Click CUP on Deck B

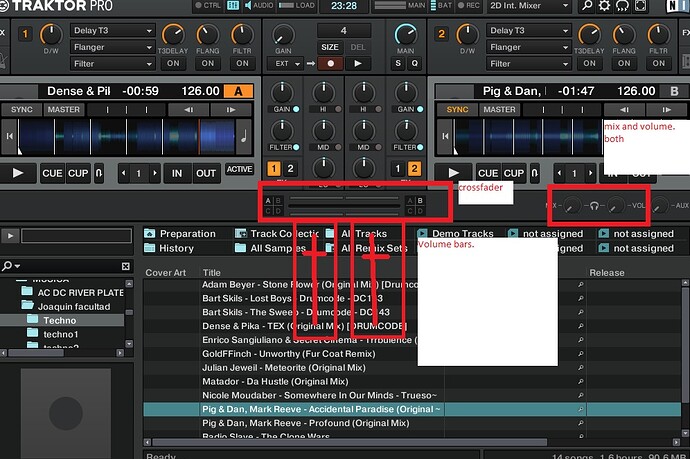[x=514, y=173]
